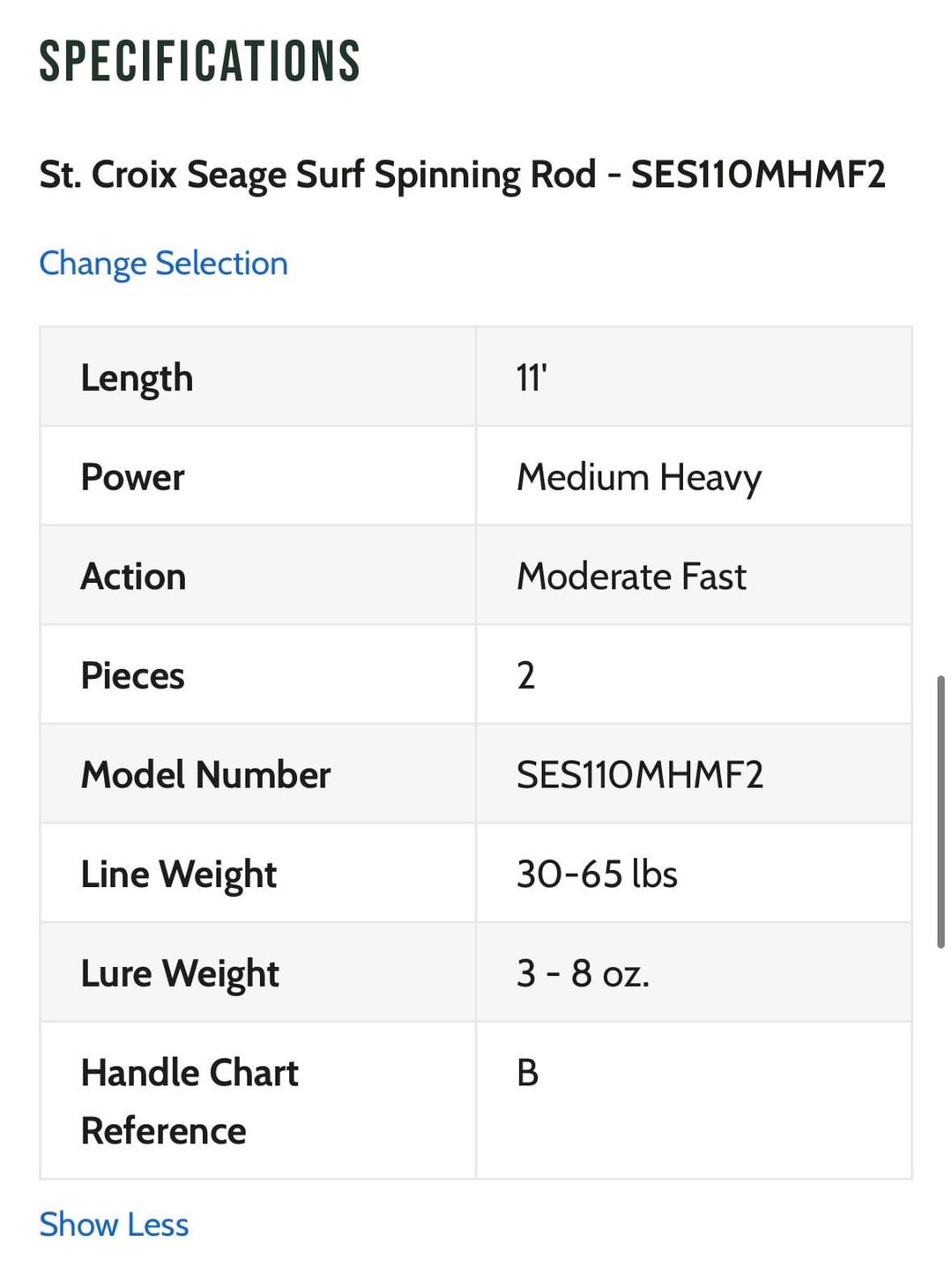Select the Line Weight label
952x1281 pixels.
click(x=178, y=875)
